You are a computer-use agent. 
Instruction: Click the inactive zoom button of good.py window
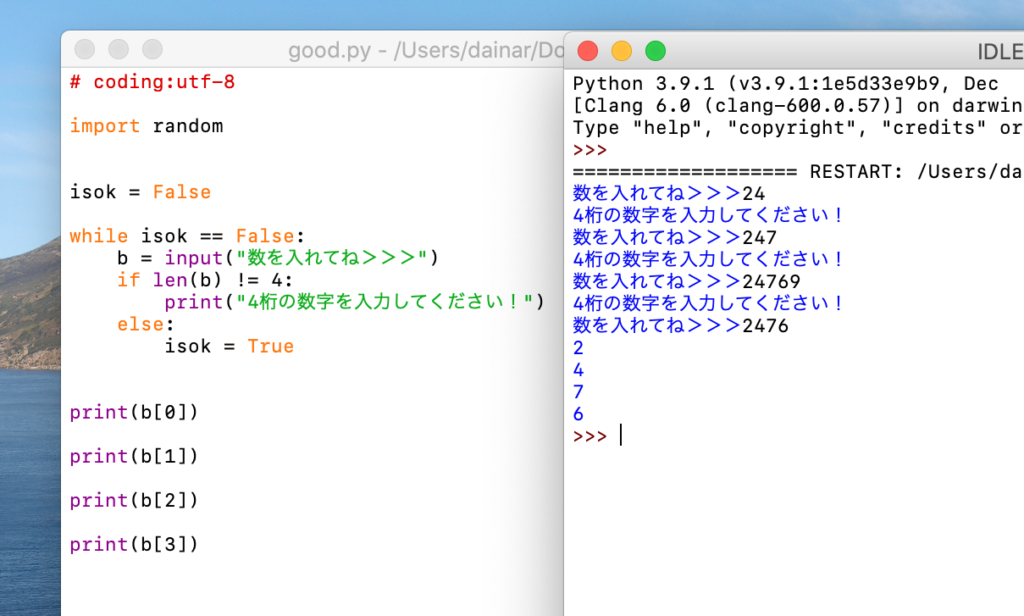pos(153,50)
